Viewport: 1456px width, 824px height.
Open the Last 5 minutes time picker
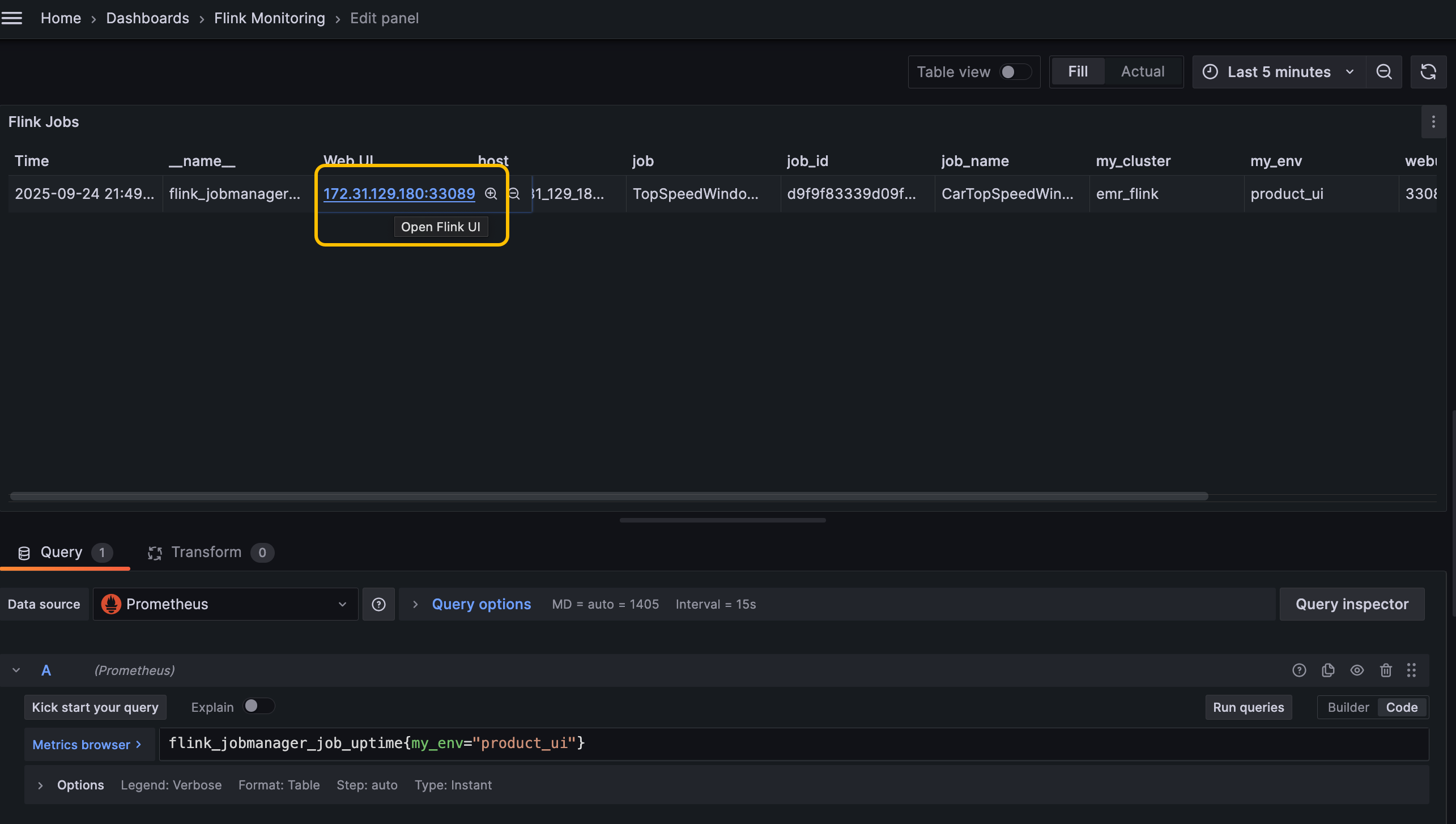1279,72
